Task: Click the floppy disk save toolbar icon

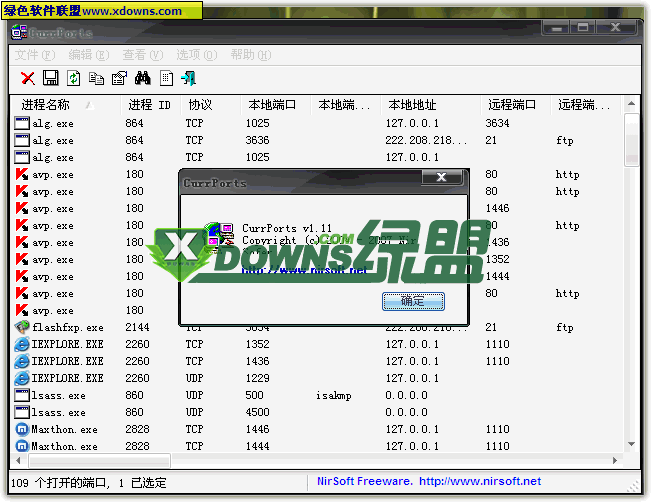Action: (x=51, y=78)
